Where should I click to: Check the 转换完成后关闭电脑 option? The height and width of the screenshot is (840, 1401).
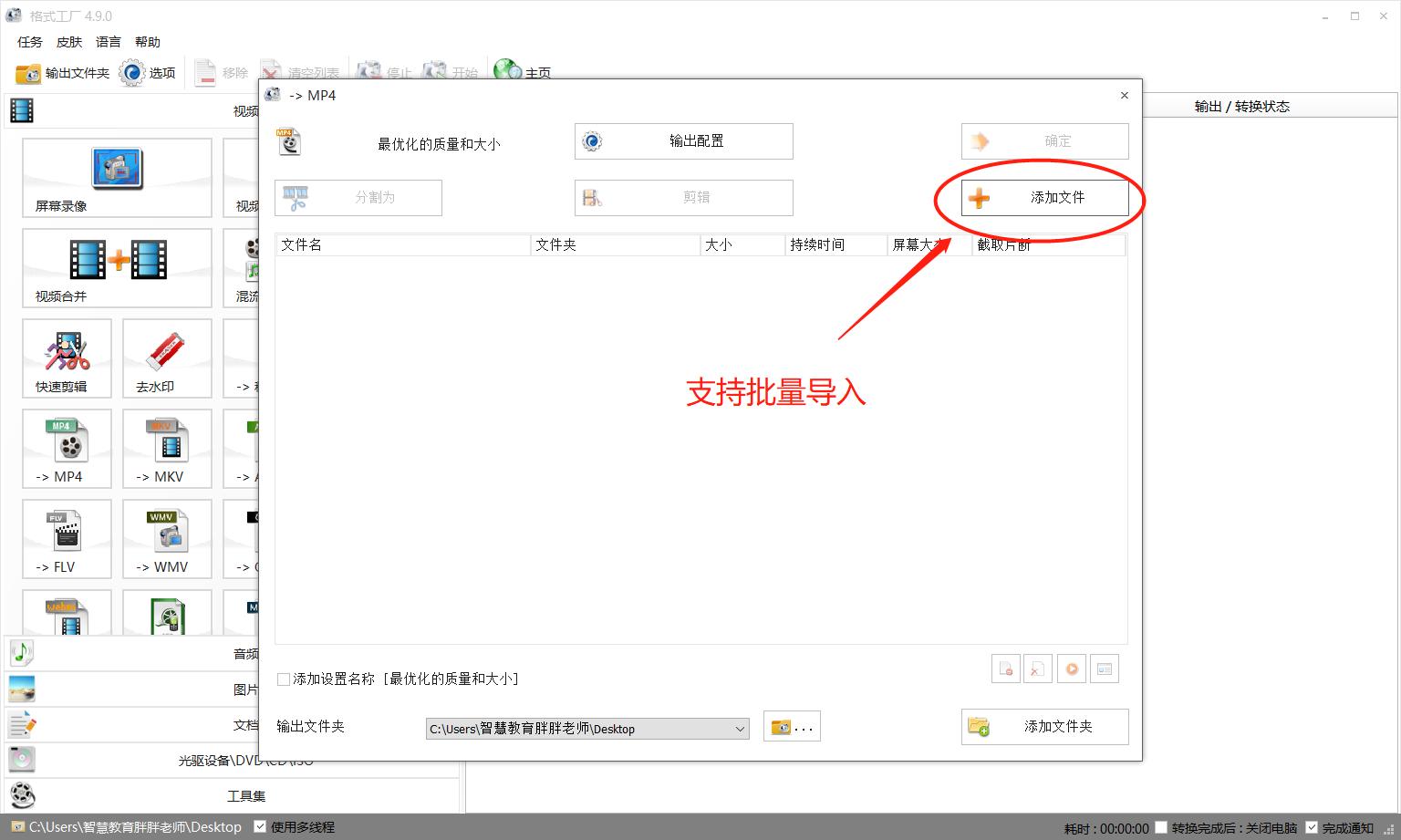point(1161,826)
